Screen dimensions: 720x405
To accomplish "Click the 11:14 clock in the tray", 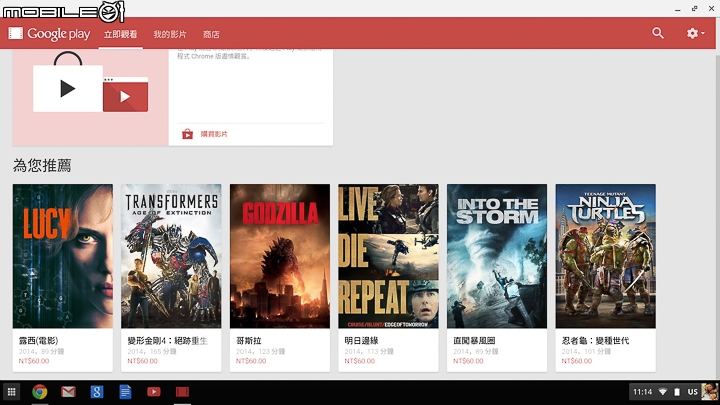I will pyautogui.click(x=642, y=392).
